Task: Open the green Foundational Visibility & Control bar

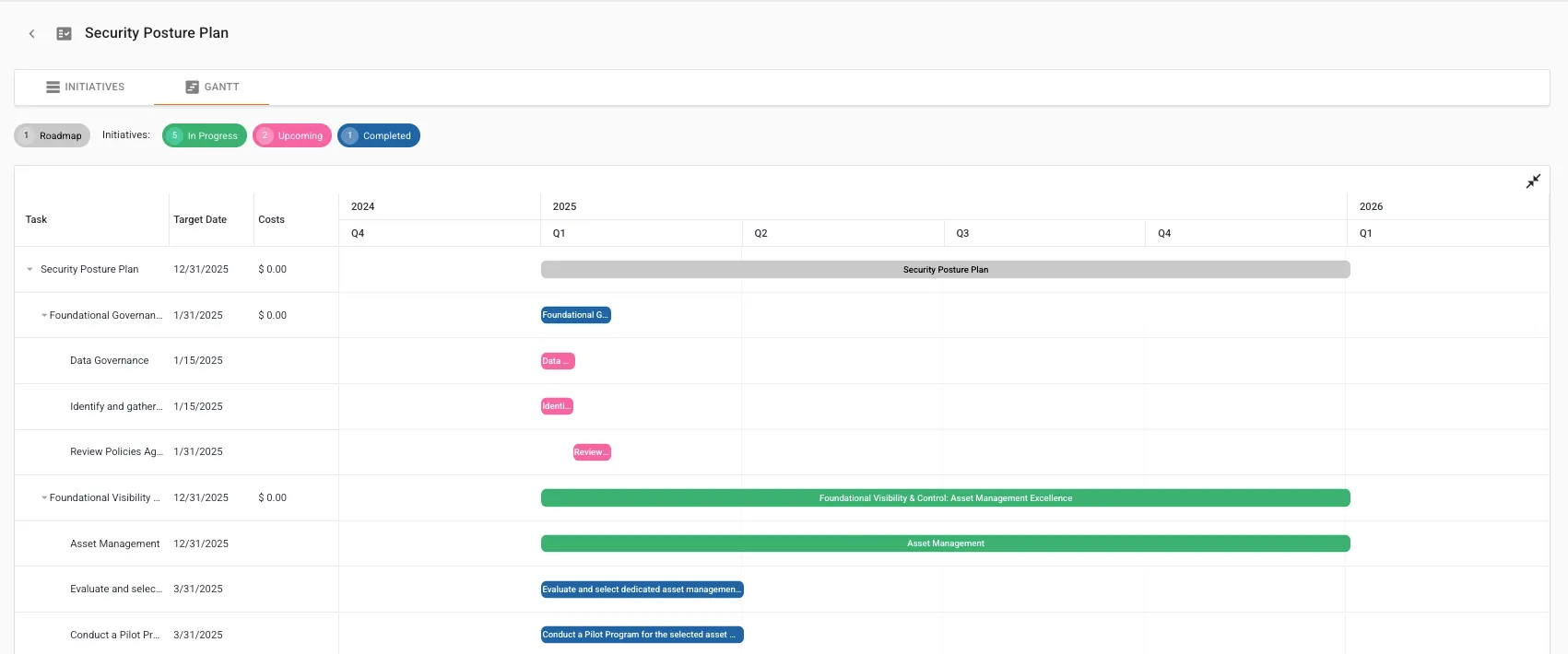Action: [946, 498]
